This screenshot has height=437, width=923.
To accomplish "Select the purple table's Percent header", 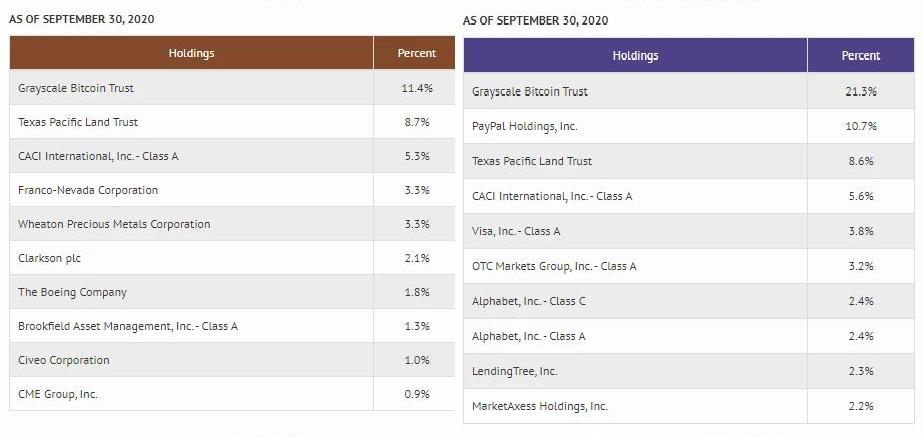I will click(x=860, y=56).
